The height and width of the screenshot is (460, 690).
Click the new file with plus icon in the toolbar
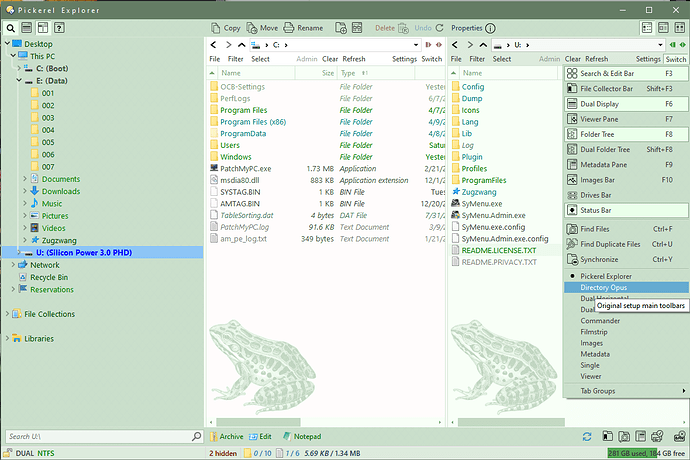(341, 28)
